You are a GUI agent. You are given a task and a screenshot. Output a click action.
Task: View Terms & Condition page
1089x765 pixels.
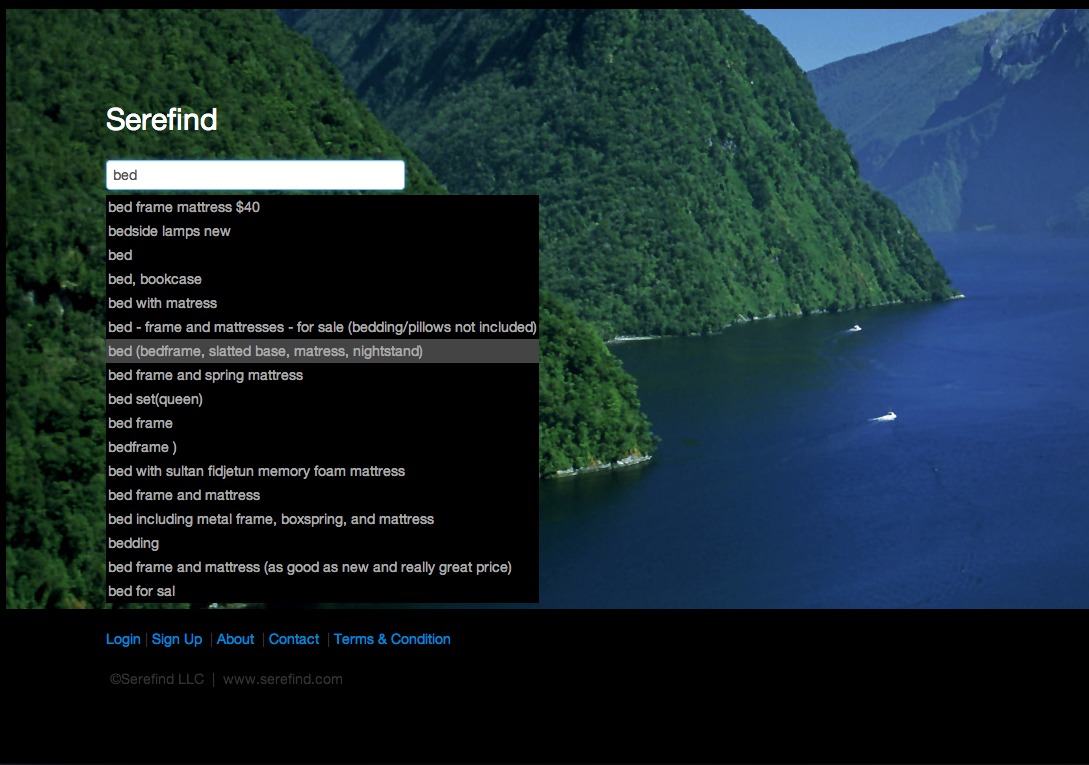[392, 639]
